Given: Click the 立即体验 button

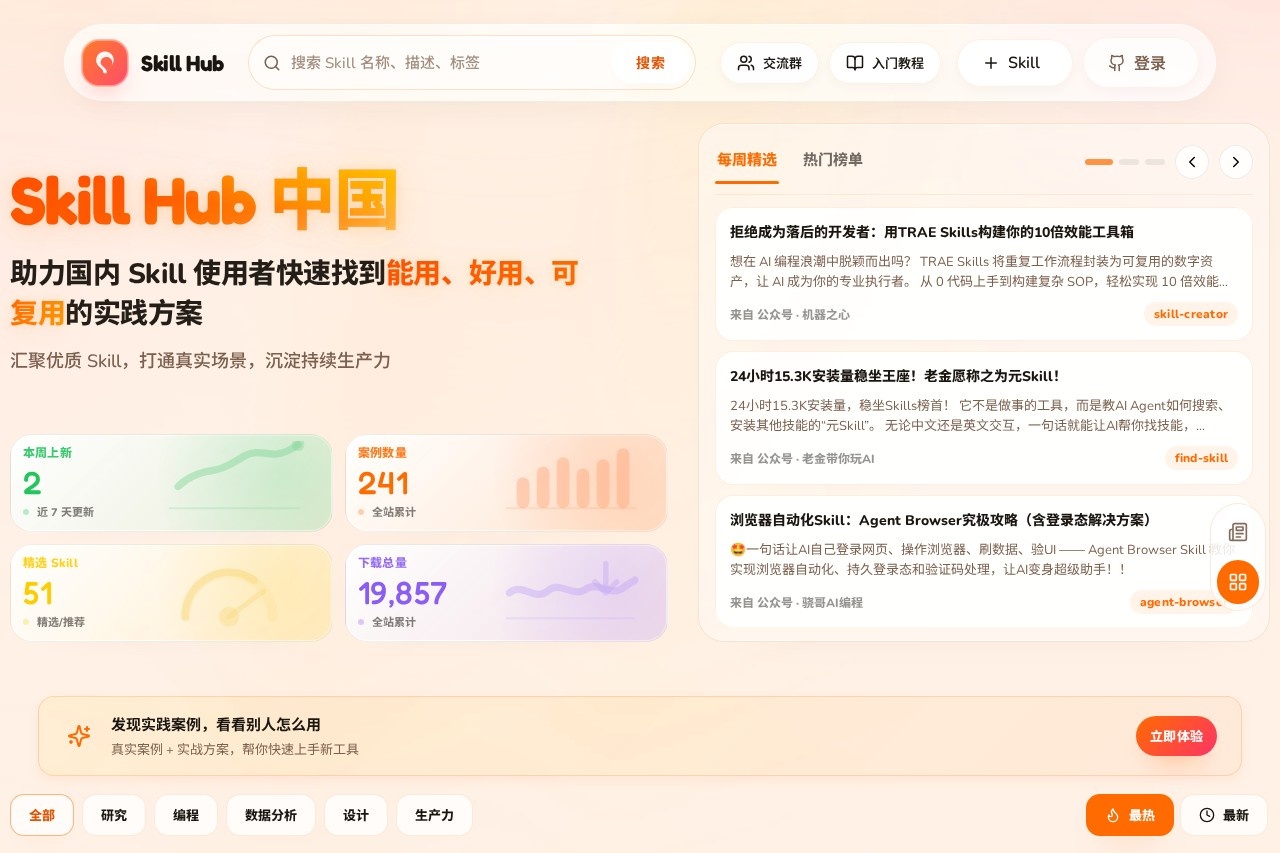Looking at the screenshot, I should click(1176, 736).
